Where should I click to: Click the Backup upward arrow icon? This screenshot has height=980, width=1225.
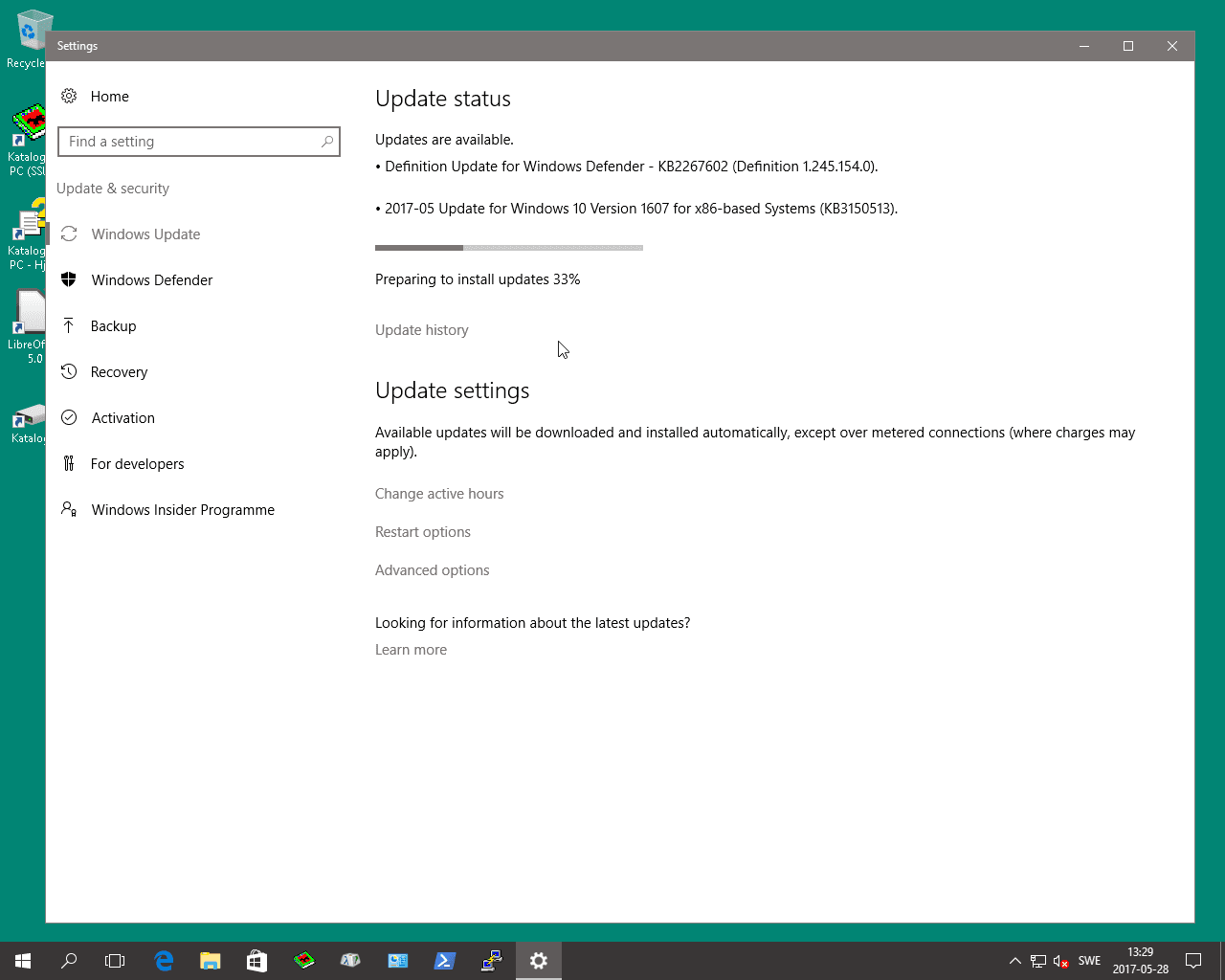coord(69,325)
